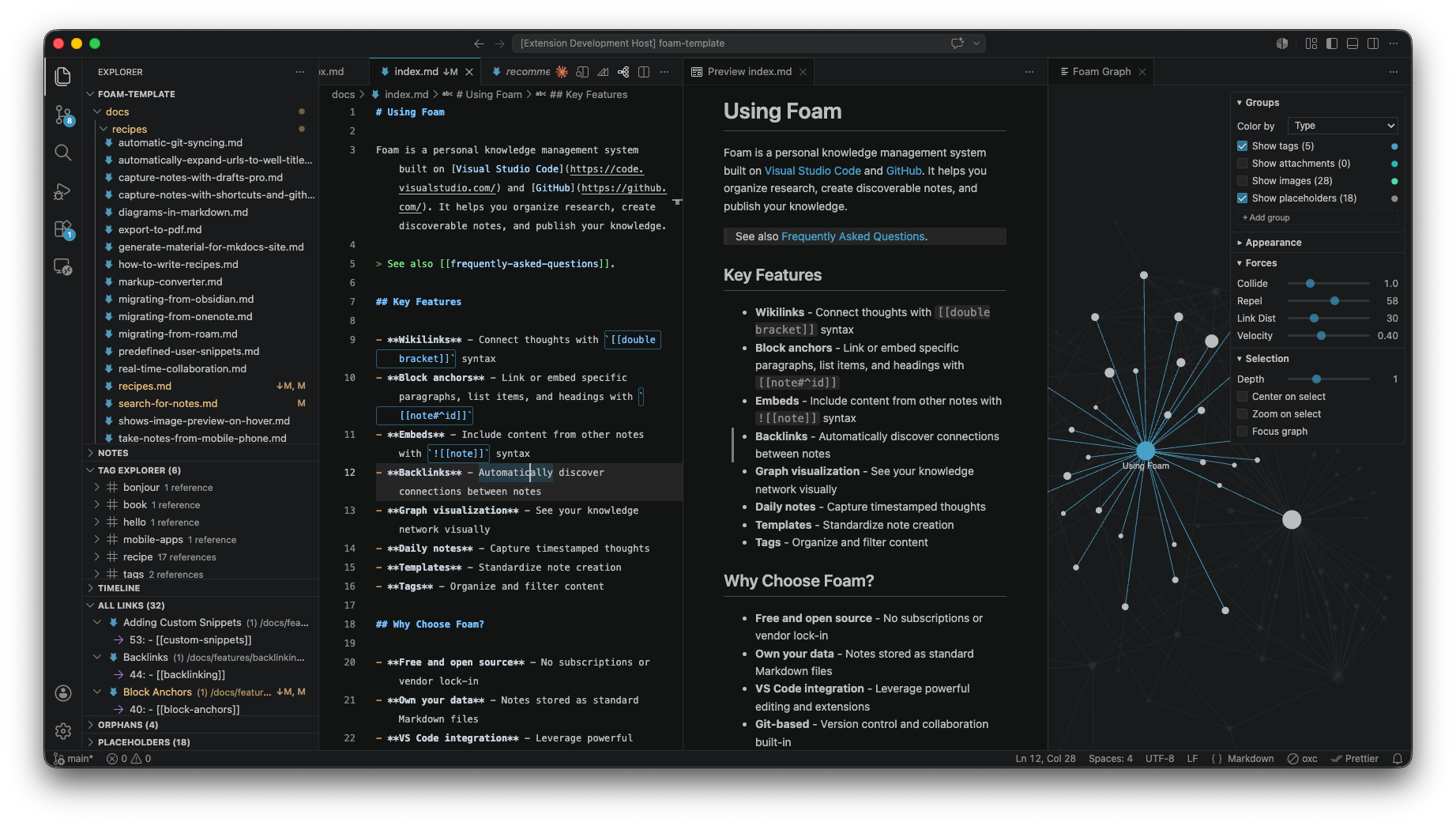Click Frequently Asked Questions link in preview
Screen dimensions: 1456x826
coord(852,236)
